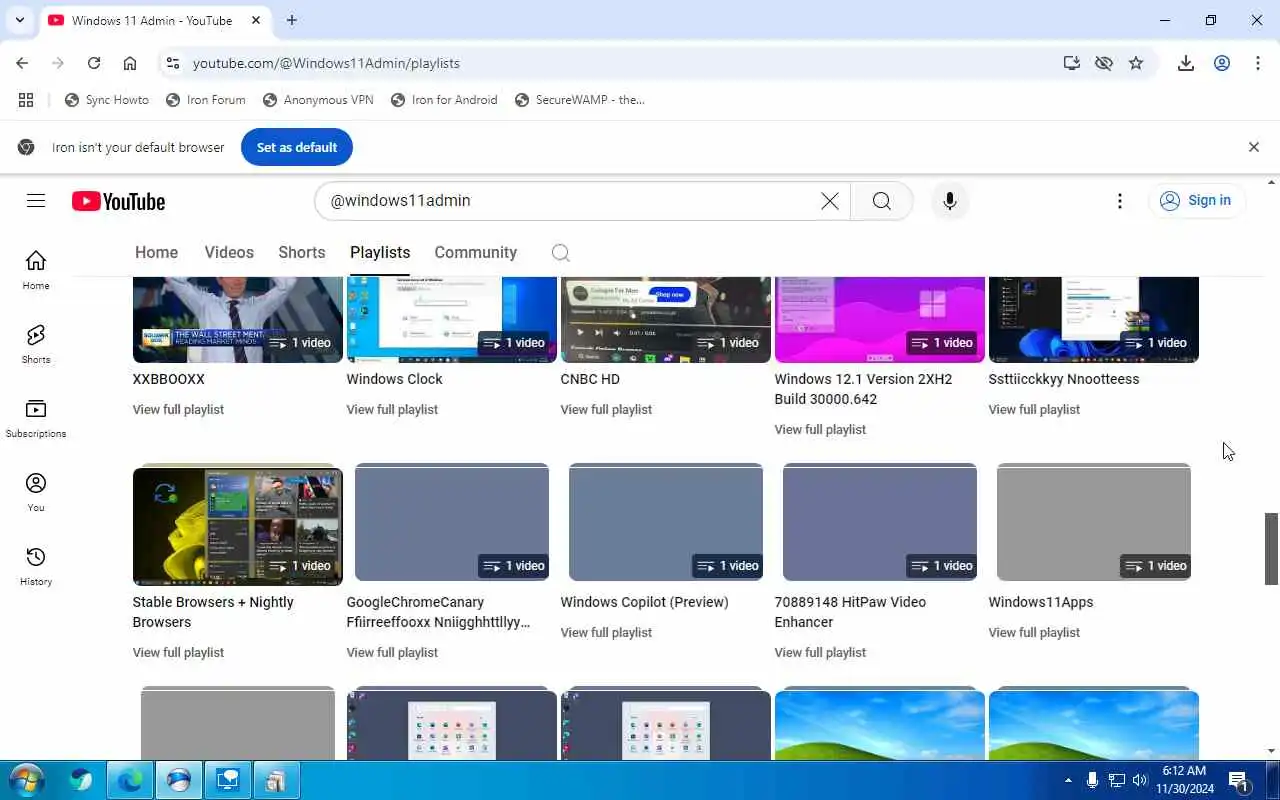The width and height of the screenshot is (1280, 800).
Task: Dismiss the default browser notification bar
Action: pyautogui.click(x=1254, y=147)
